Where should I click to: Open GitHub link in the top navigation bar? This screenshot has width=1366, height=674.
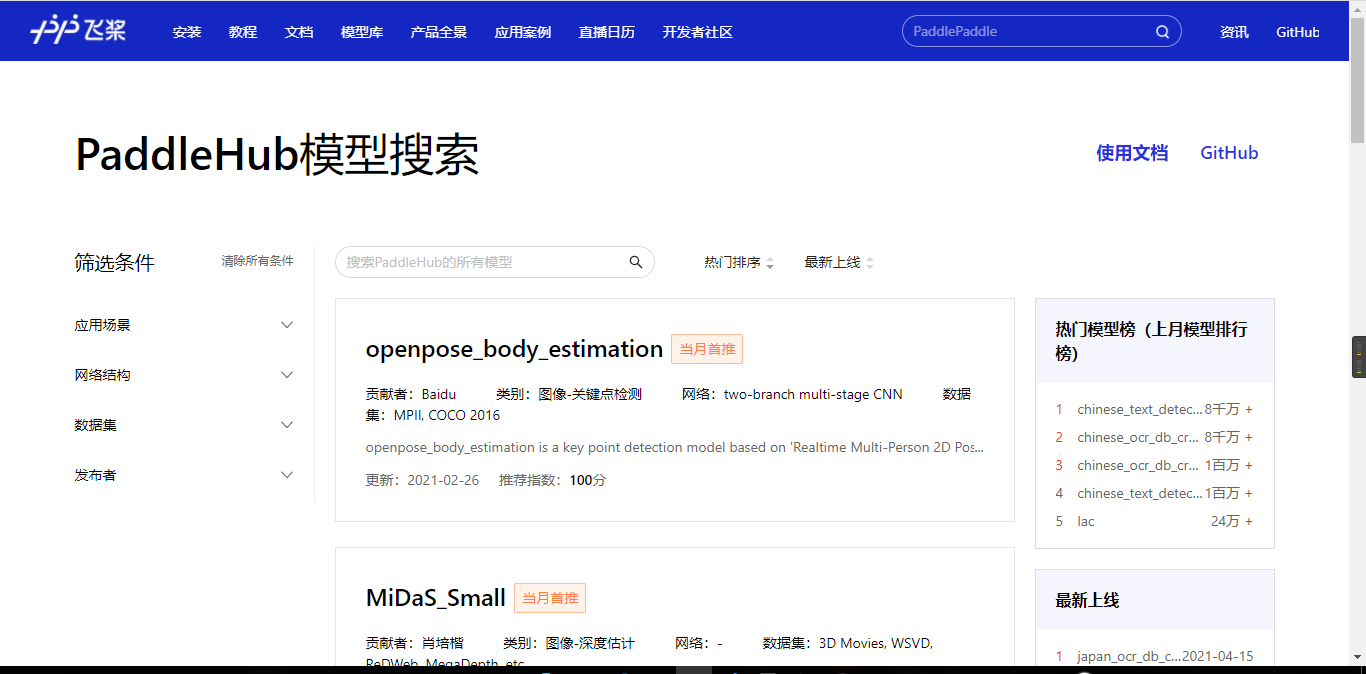1298,32
